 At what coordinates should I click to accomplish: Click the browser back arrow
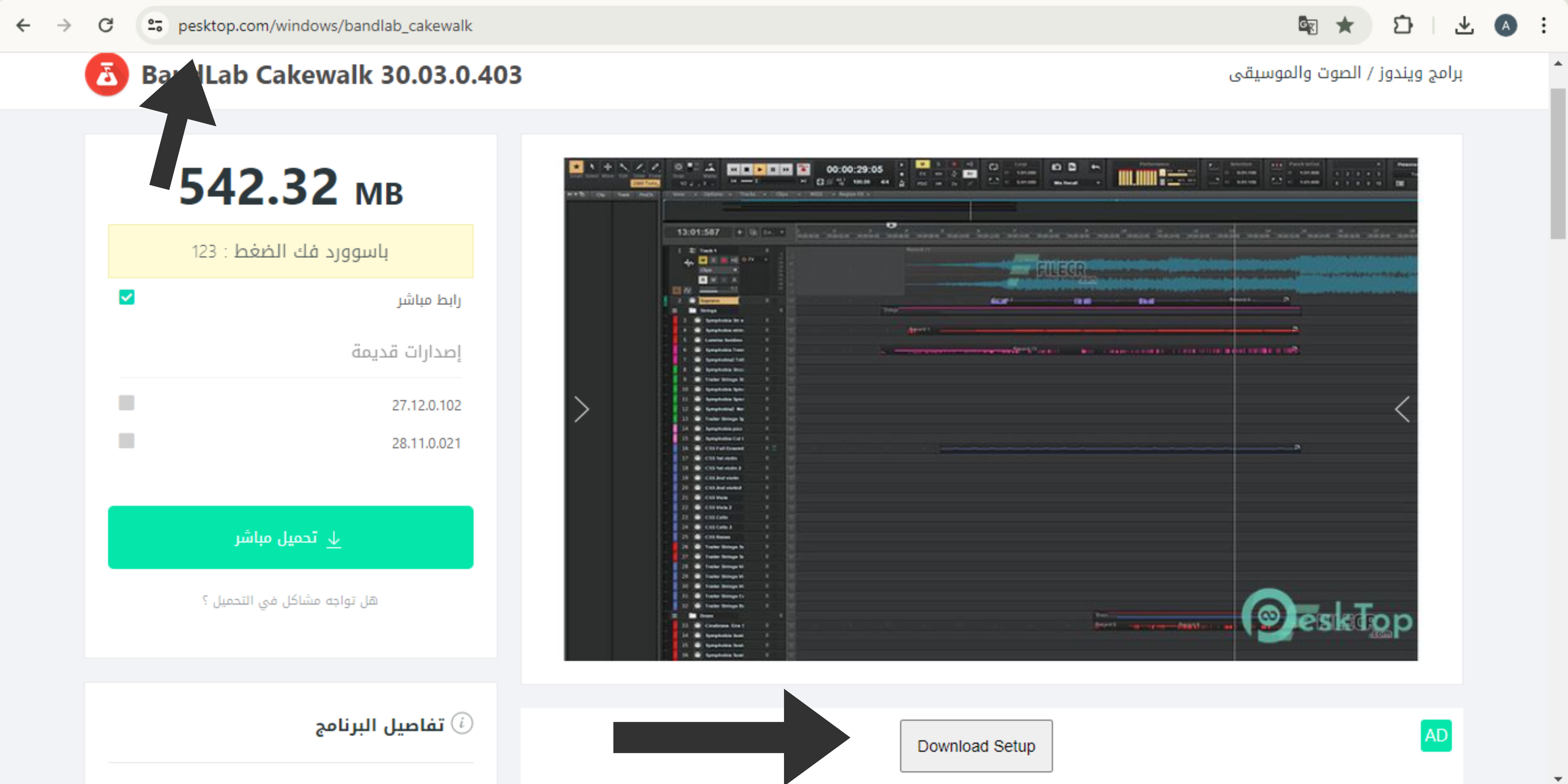point(23,26)
